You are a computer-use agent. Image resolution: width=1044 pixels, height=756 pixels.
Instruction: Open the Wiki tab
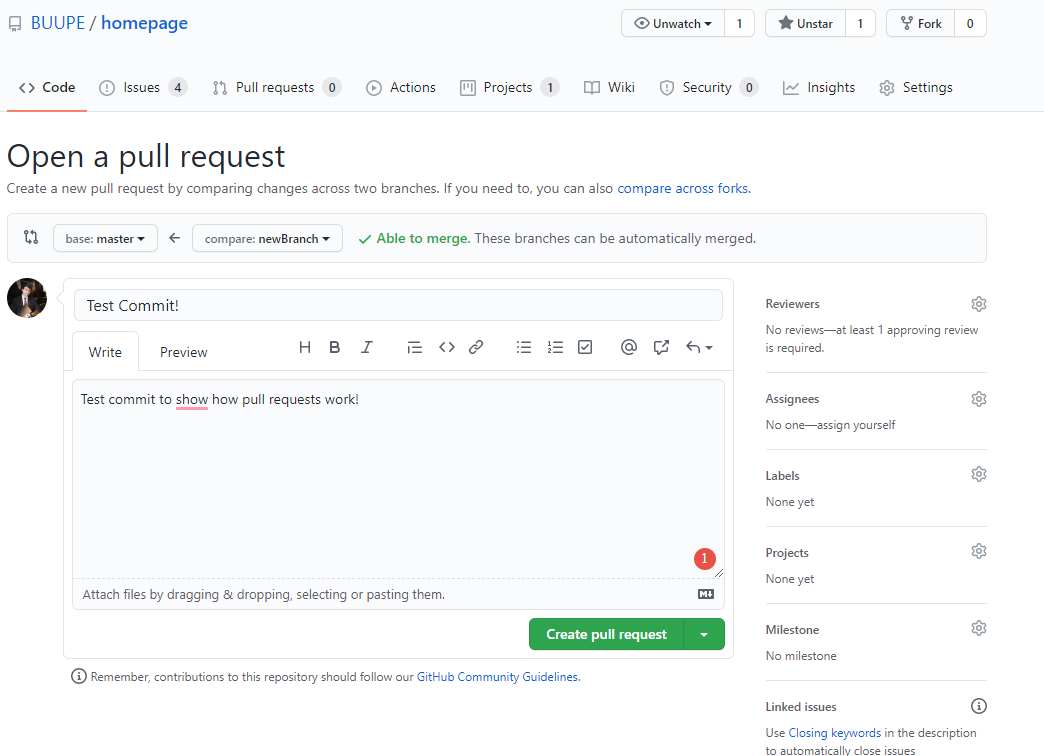tap(609, 87)
